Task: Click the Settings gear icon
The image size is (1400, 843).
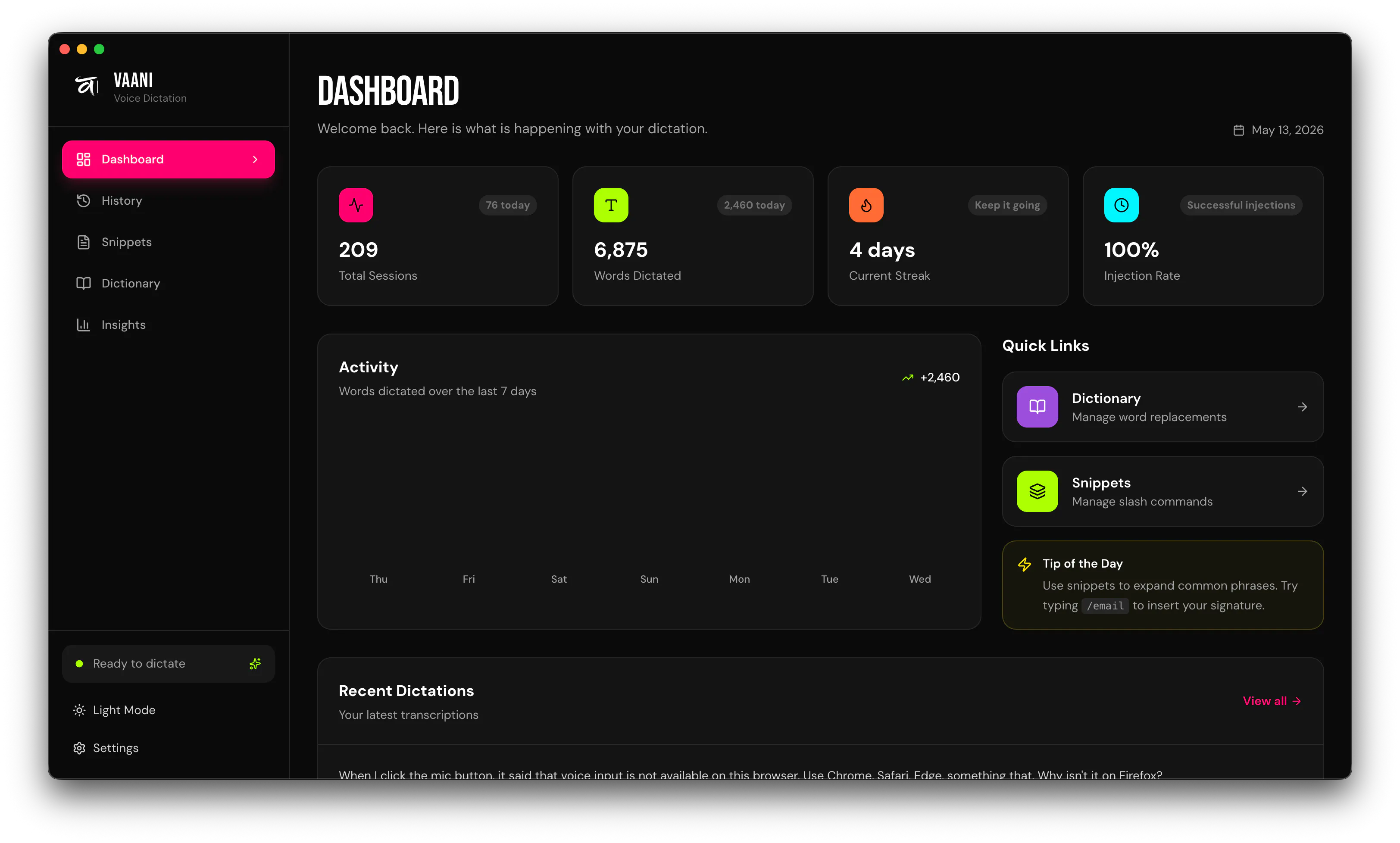Action: (x=79, y=748)
